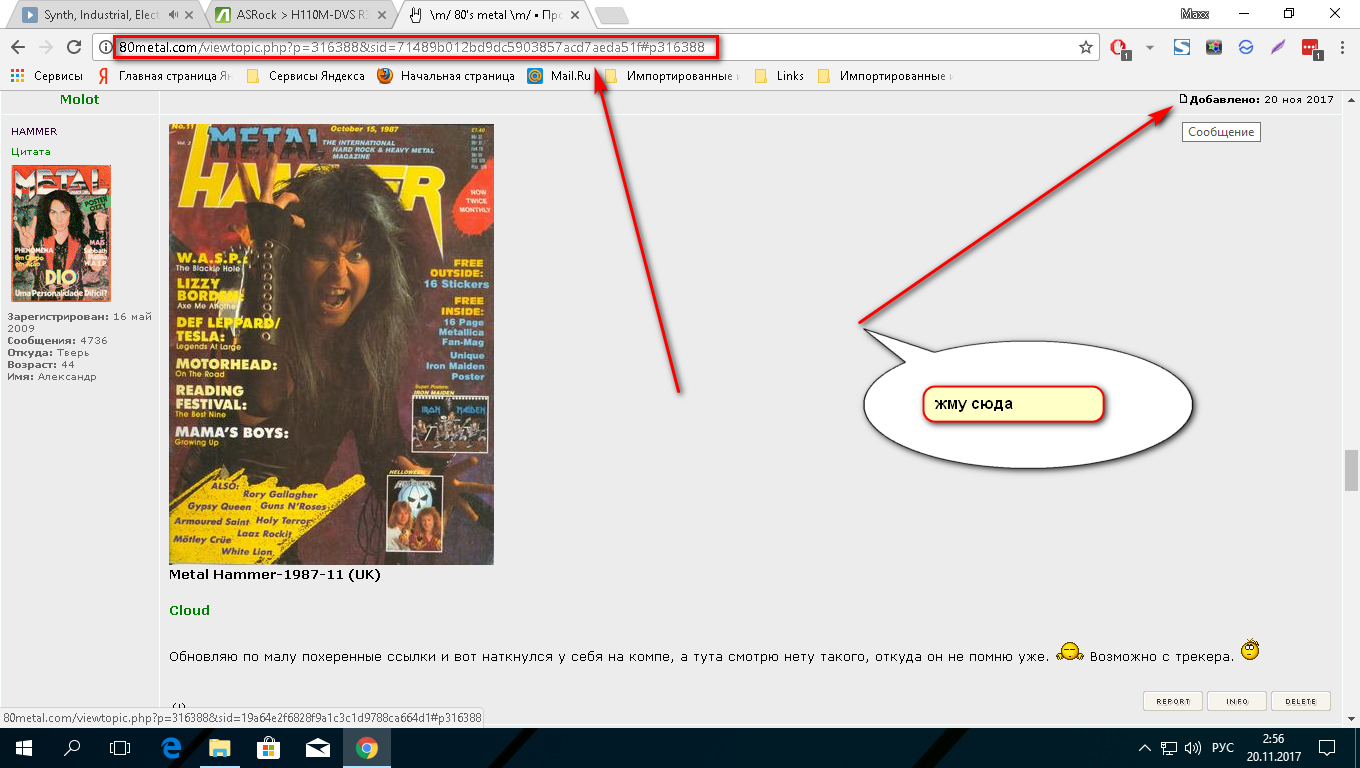Open Mail app from taskbar
The image size is (1360, 768).
(318, 747)
